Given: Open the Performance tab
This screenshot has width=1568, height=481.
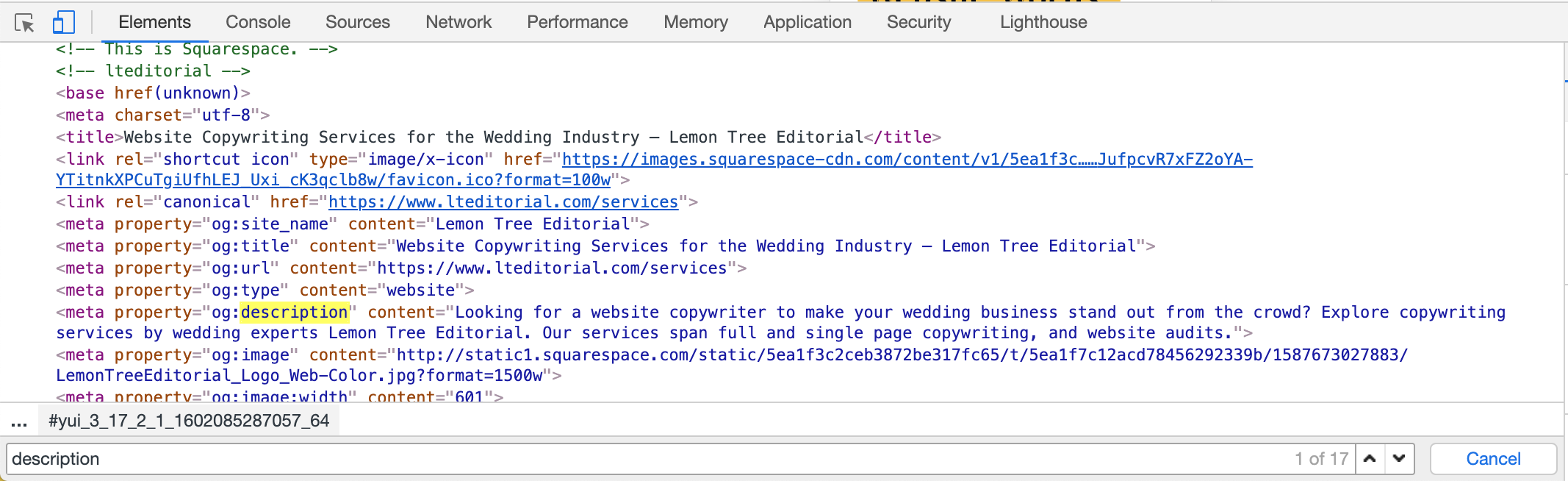Looking at the screenshot, I should coord(578,22).
